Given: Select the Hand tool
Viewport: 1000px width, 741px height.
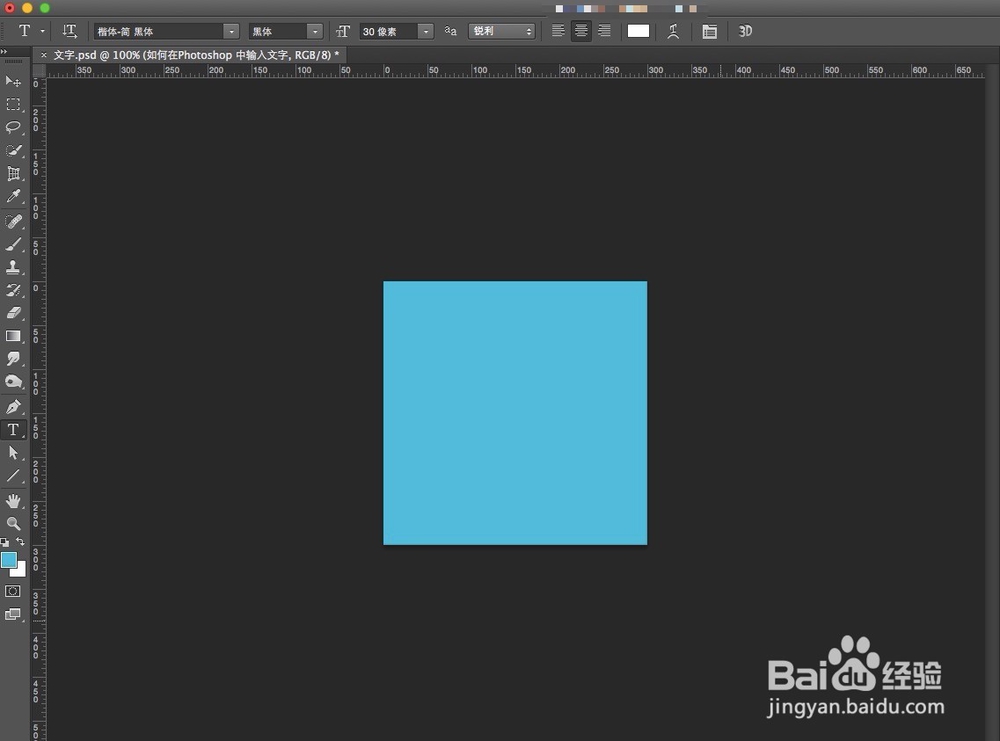Looking at the screenshot, I should pyautogui.click(x=13, y=501).
